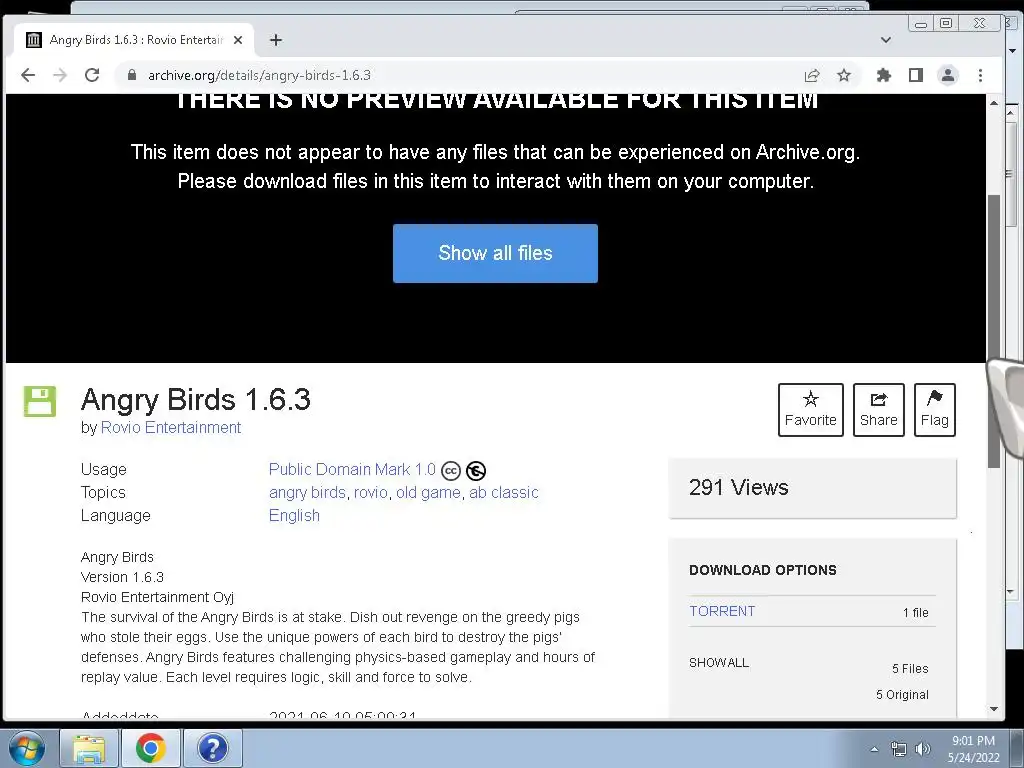Open Windows Explorer from the taskbar
The width and height of the screenshot is (1024, 768).
coord(89,748)
